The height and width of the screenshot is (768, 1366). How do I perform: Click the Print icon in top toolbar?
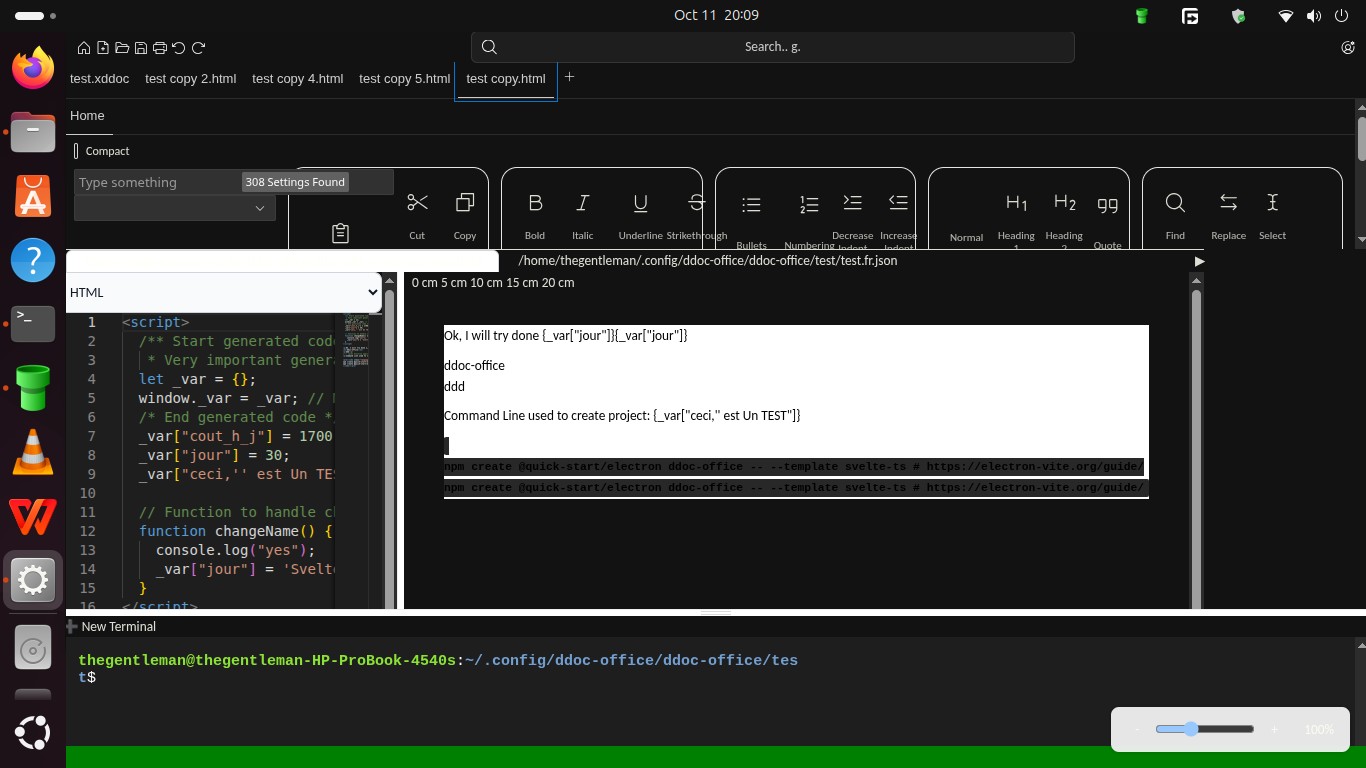[160, 48]
